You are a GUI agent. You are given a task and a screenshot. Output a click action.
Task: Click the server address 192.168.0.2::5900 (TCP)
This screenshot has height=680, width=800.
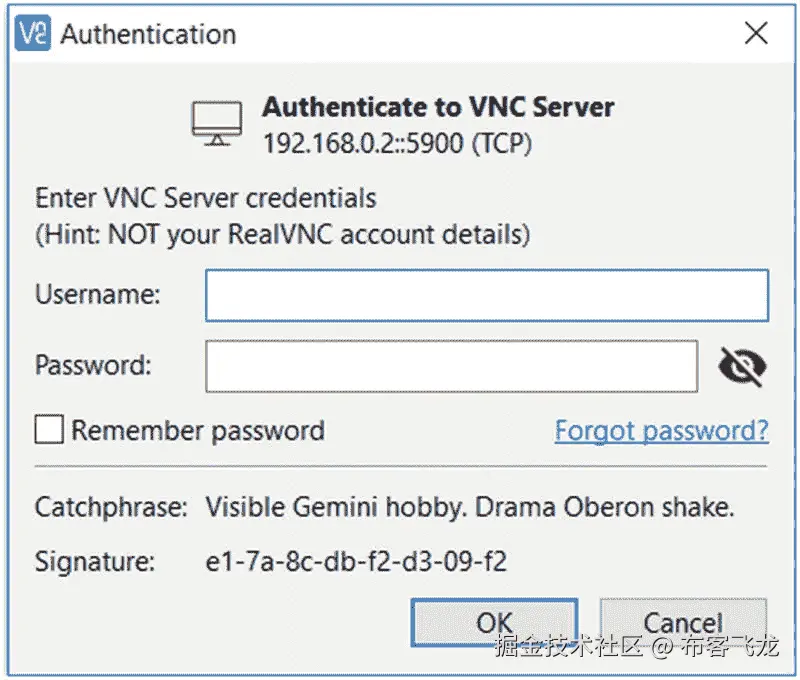click(x=397, y=144)
